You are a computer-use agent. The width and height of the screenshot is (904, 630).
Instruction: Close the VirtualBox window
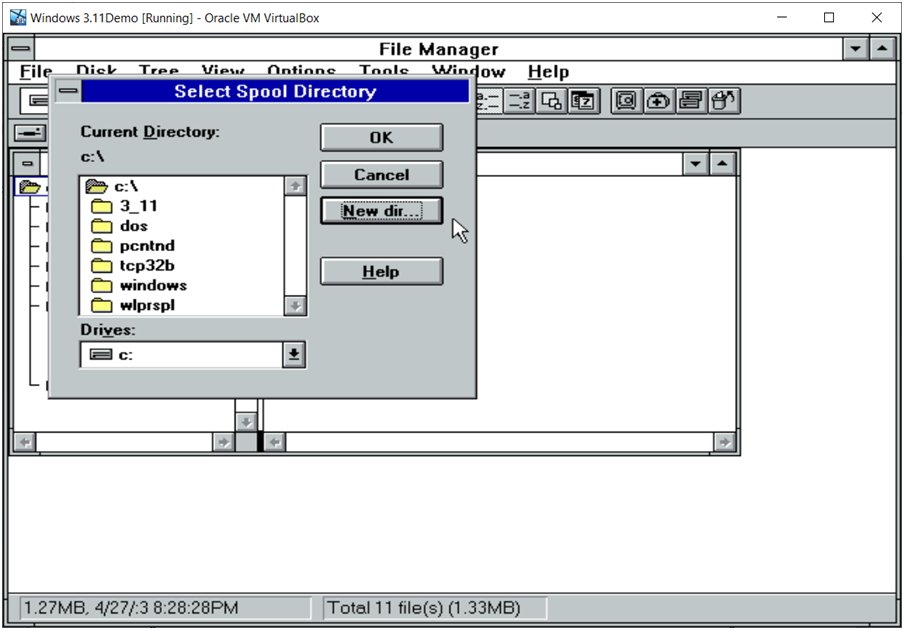pos(876,17)
